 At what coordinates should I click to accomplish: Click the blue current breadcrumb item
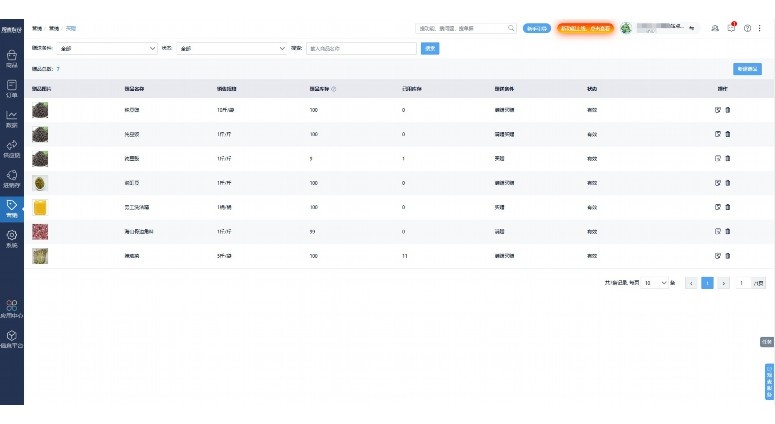[71, 29]
